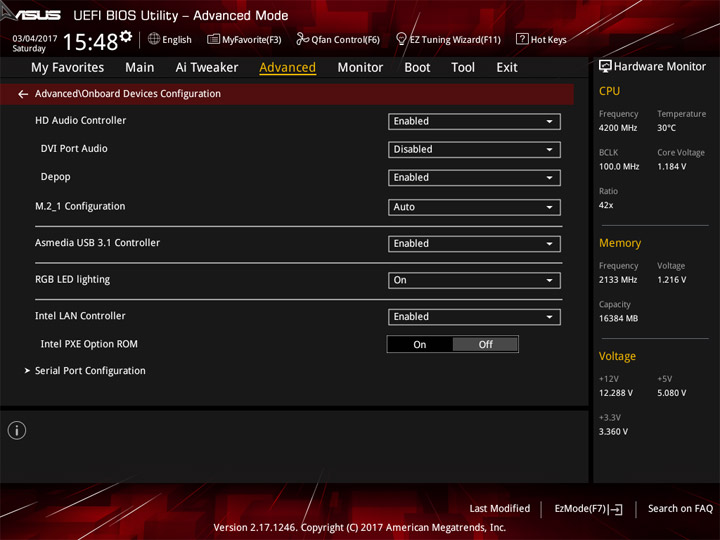
Task: Click Memory heading in Hardware Monitor
Action: (x=620, y=243)
